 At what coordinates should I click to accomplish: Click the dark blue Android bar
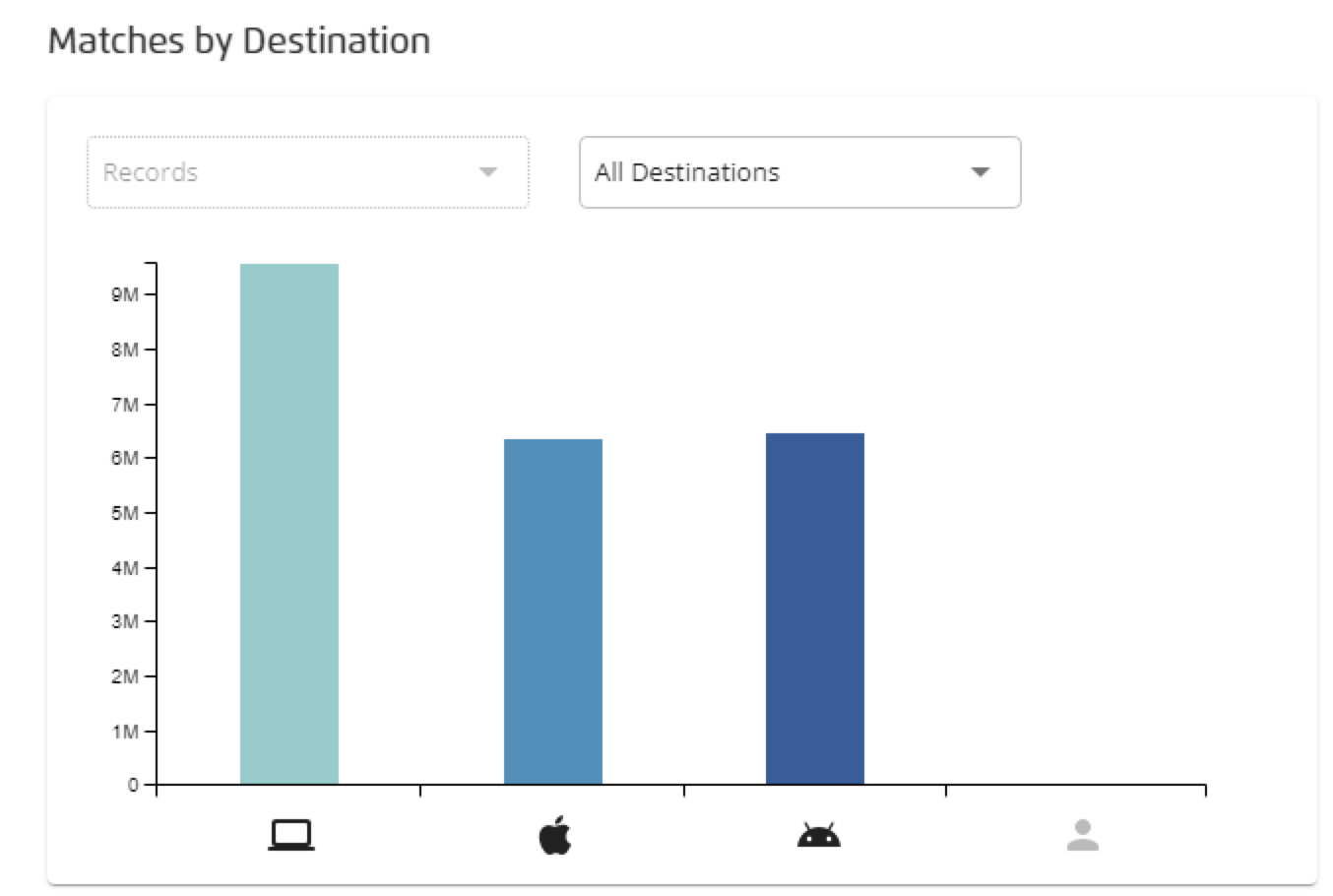pyautogui.click(x=815, y=608)
